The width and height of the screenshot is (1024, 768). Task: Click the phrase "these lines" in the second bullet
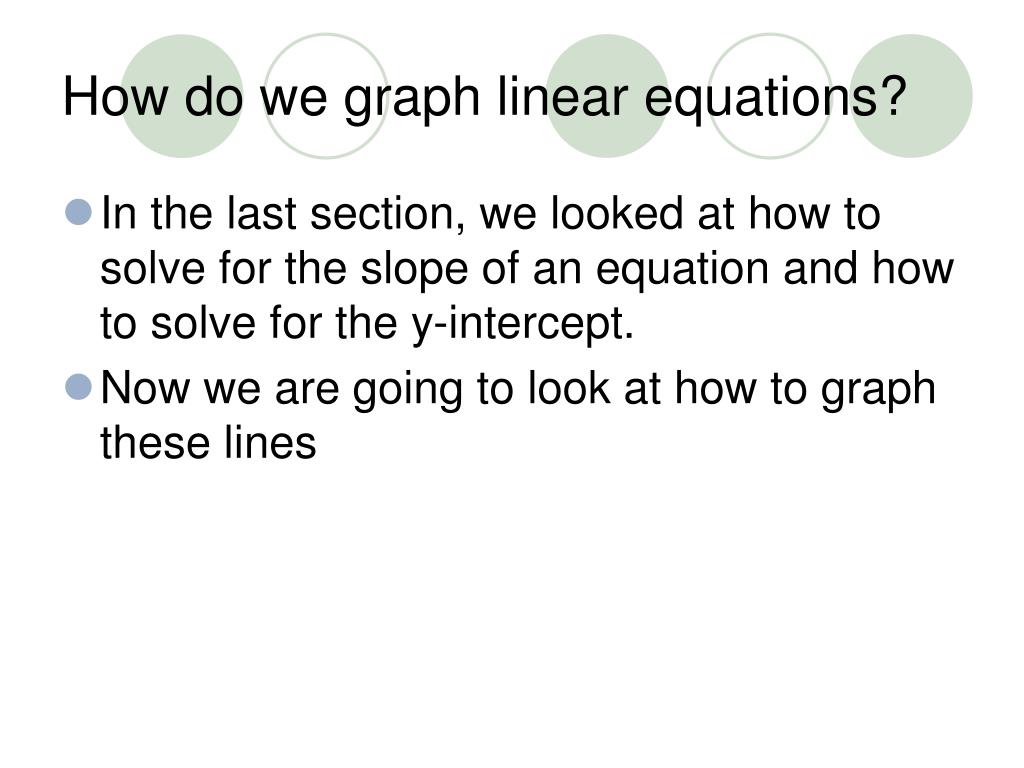208,442
